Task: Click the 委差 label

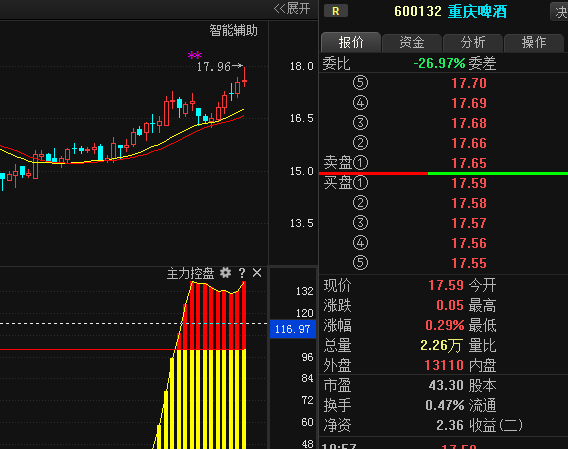Action: coord(482,63)
